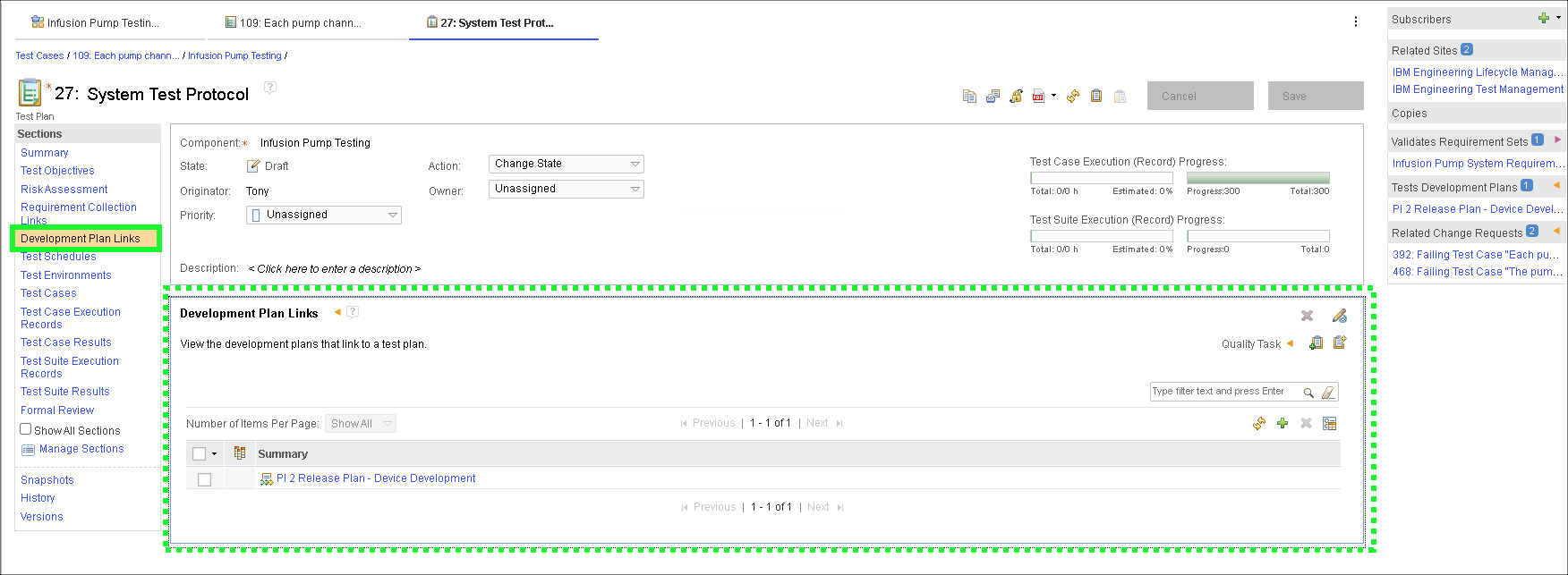Toggle the select-all checkbox in table header

coord(200,454)
